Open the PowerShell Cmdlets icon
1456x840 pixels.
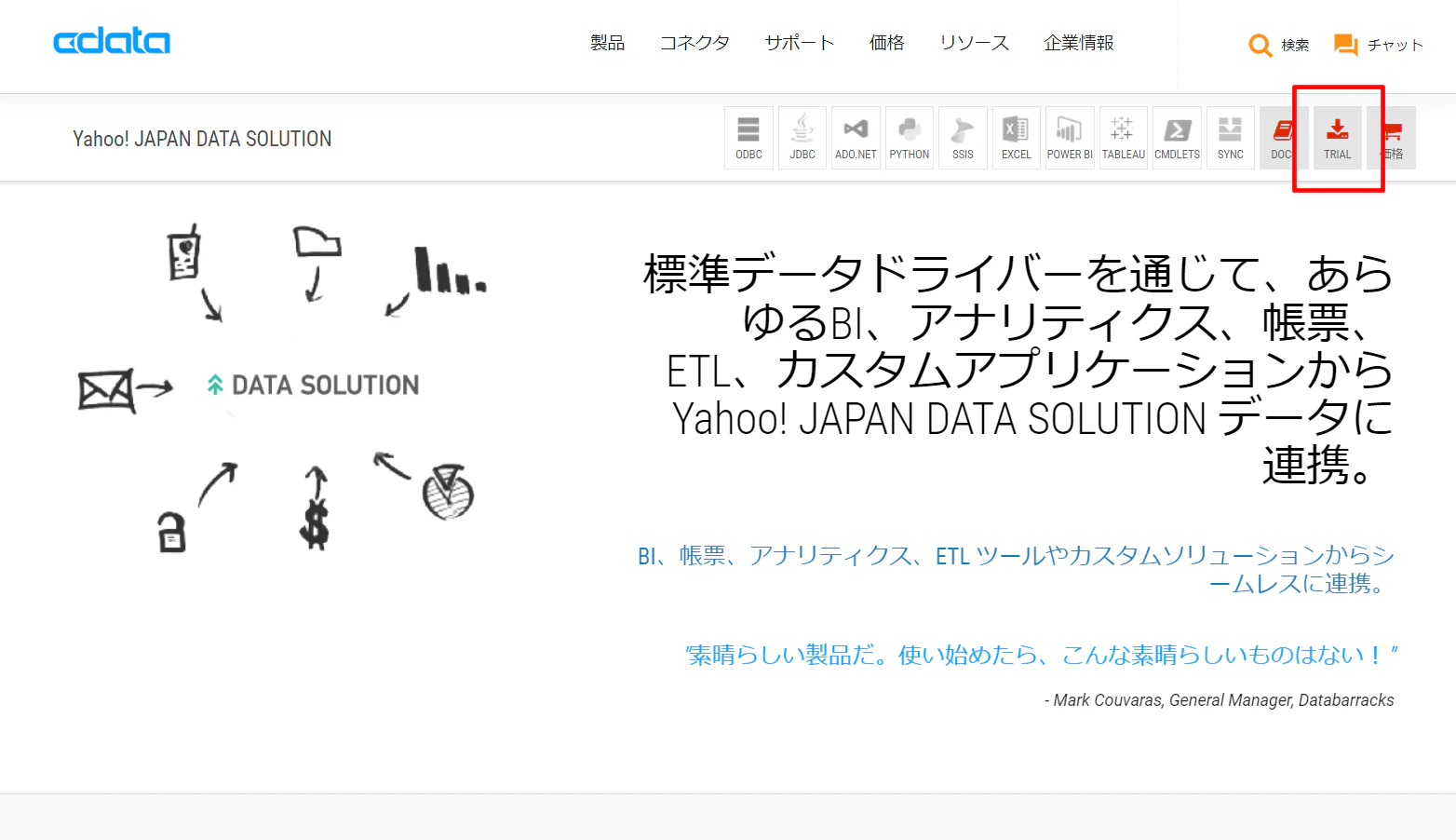pyautogui.click(x=1177, y=138)
